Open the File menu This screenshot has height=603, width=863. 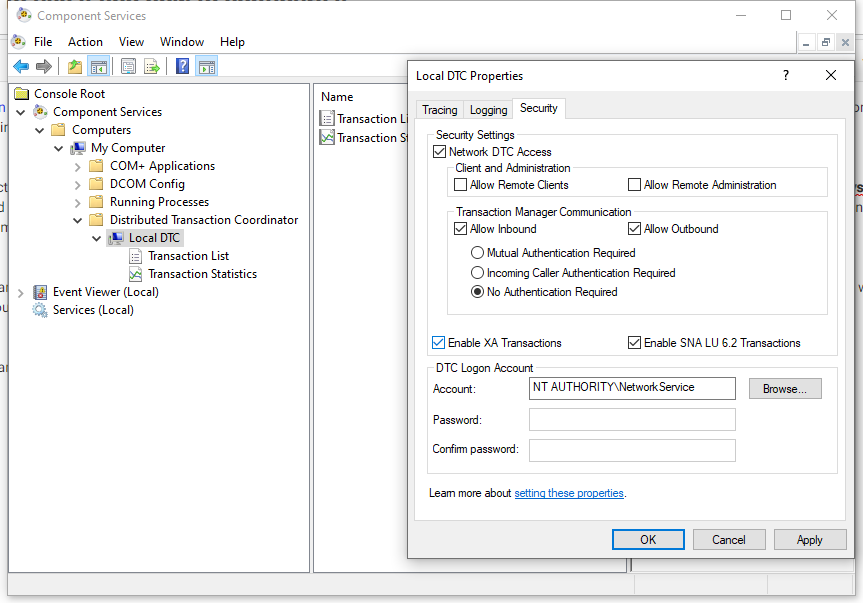coord(43,42)
